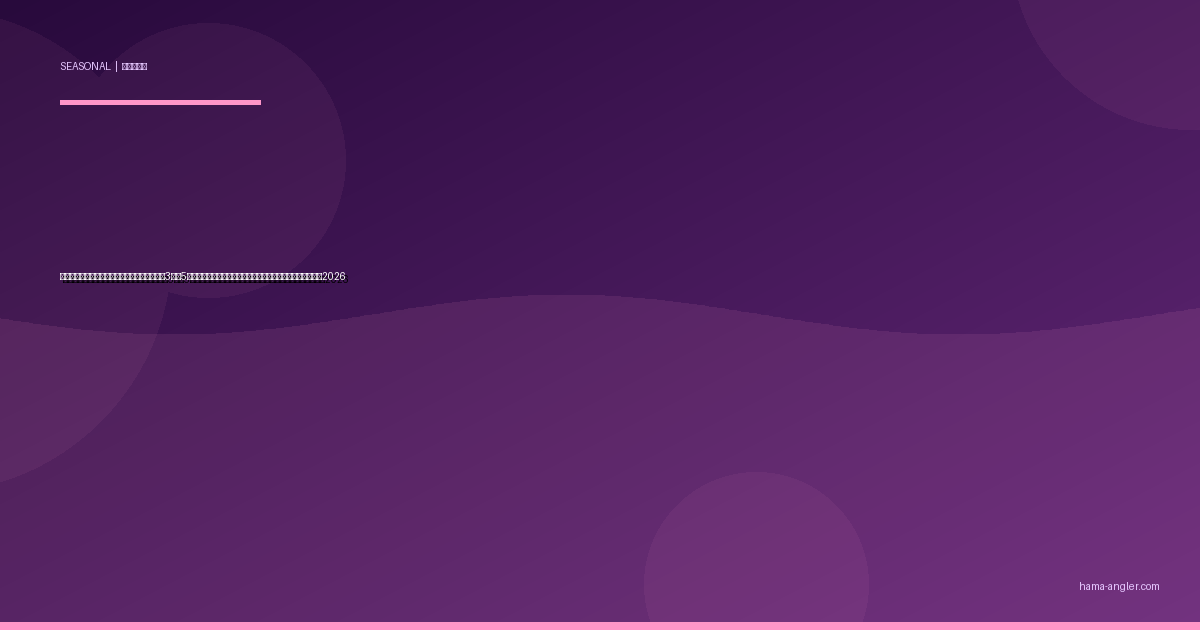Select the subtitle text line ending in 2026

[202, 277]
